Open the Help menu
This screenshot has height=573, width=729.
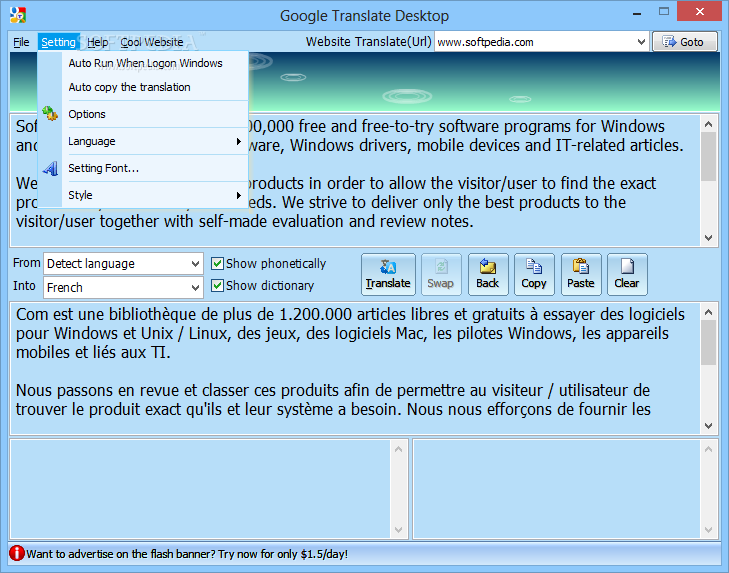coord(98,42)
